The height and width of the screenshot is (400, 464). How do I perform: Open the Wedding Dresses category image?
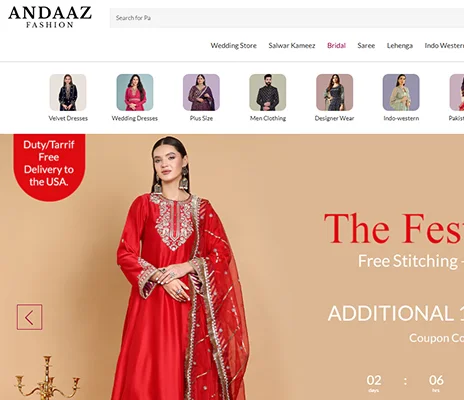tap(135, 92)
